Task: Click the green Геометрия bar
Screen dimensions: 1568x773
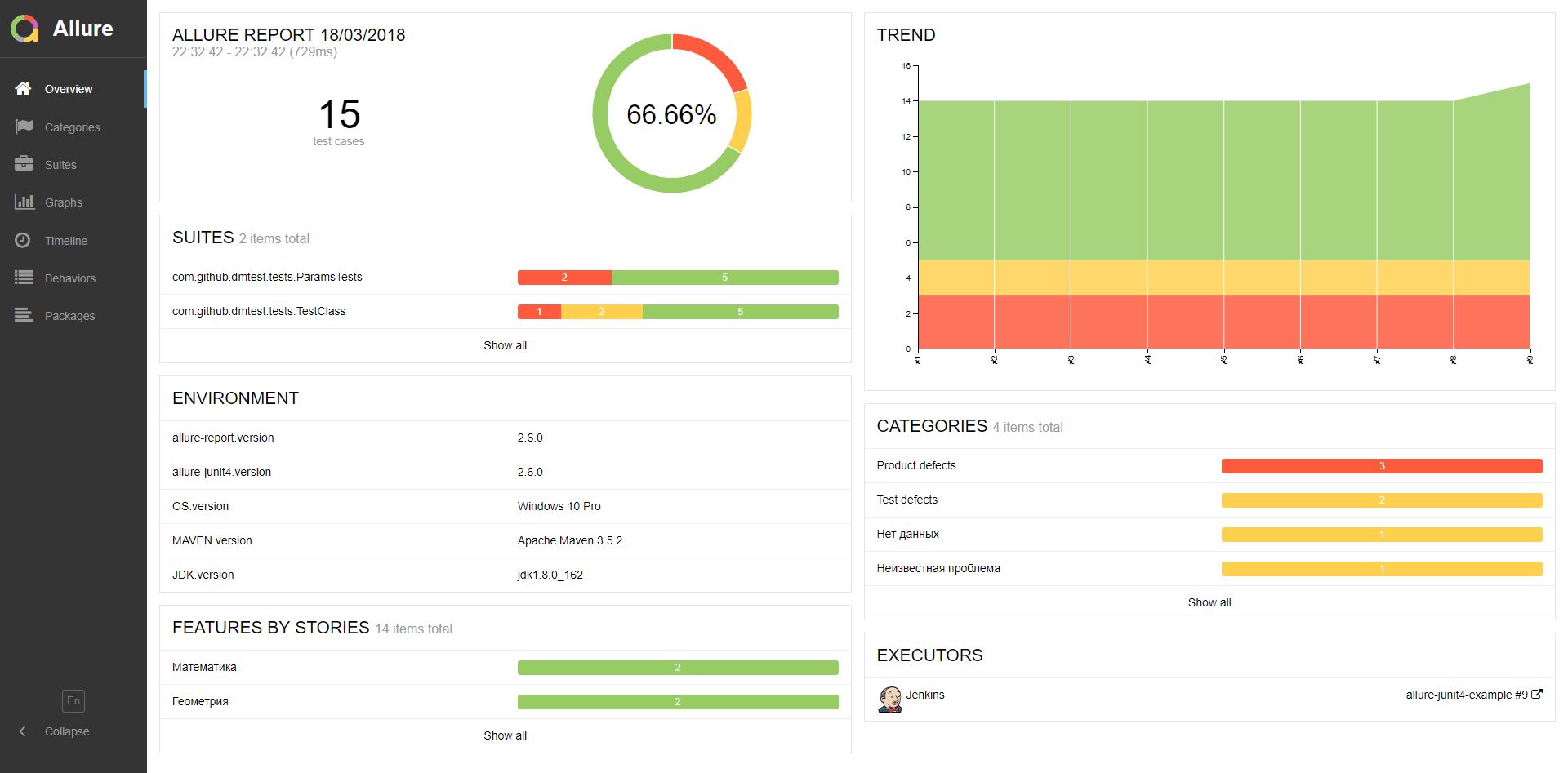Action: (678, 702)
